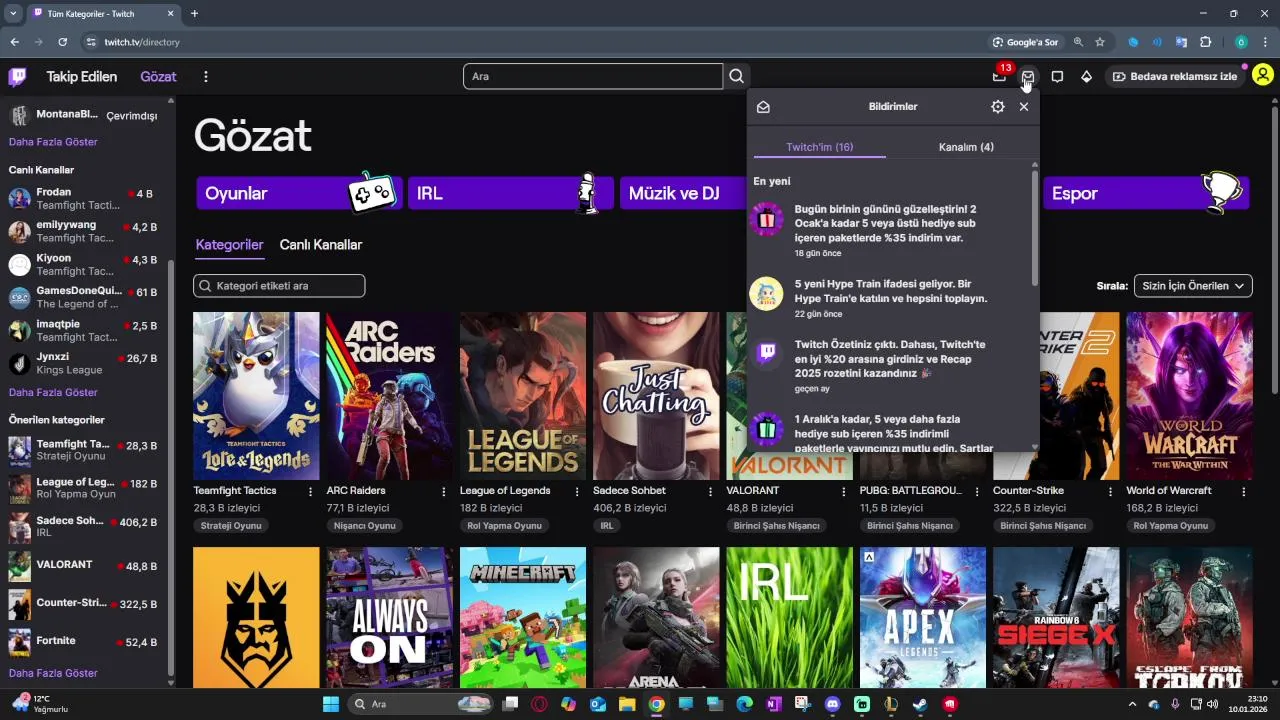Open the Sırala sort dropdown
The image size is (1280, 720).
1193,286
